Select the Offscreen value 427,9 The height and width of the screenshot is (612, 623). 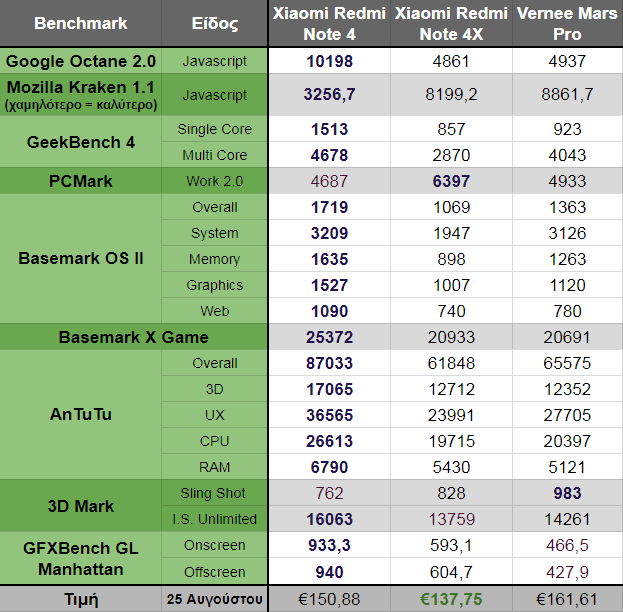(x=567, y=571)
